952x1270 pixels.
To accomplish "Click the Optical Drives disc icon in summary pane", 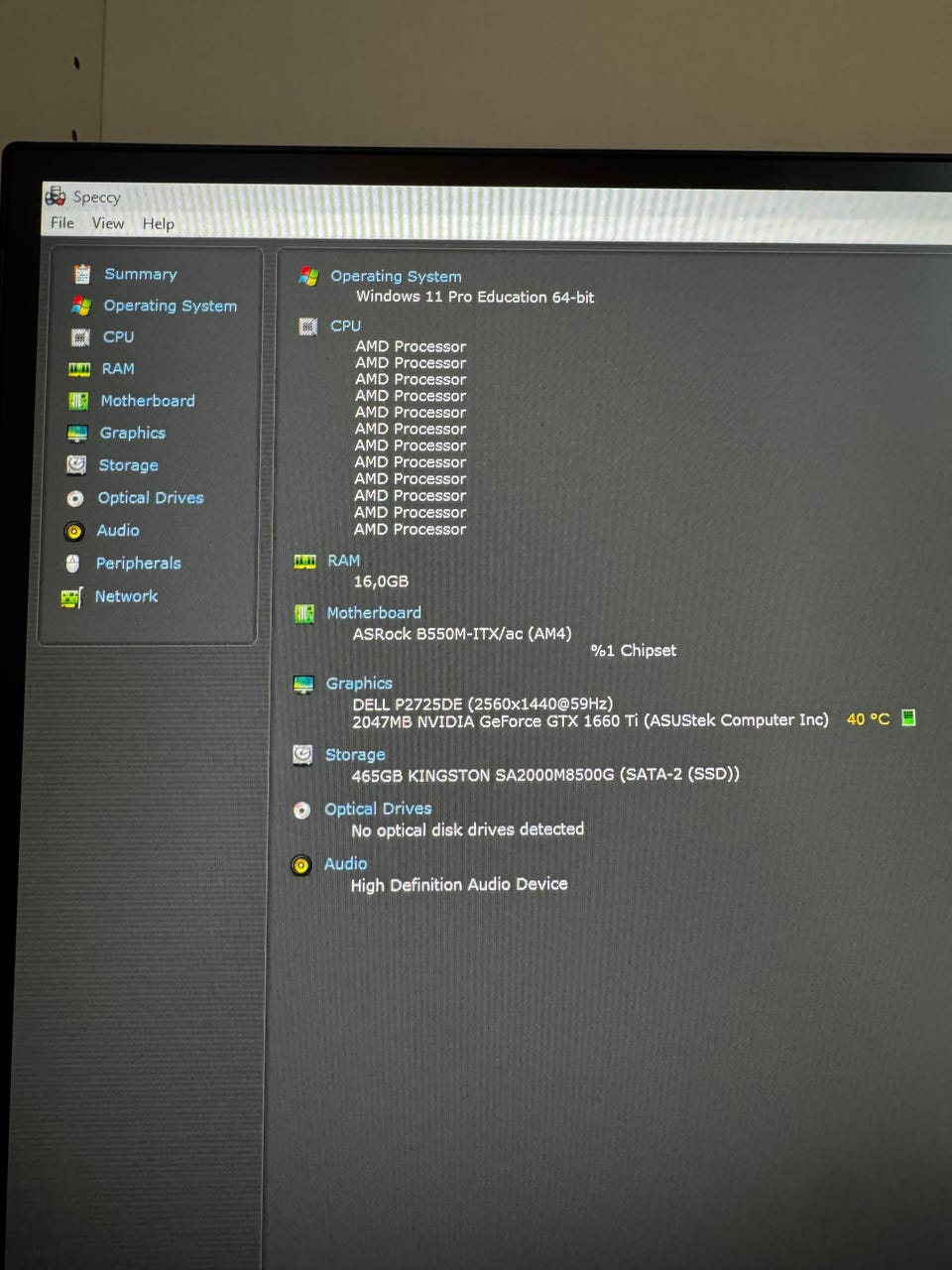I will pyautogui.click(x=301, y=811).
